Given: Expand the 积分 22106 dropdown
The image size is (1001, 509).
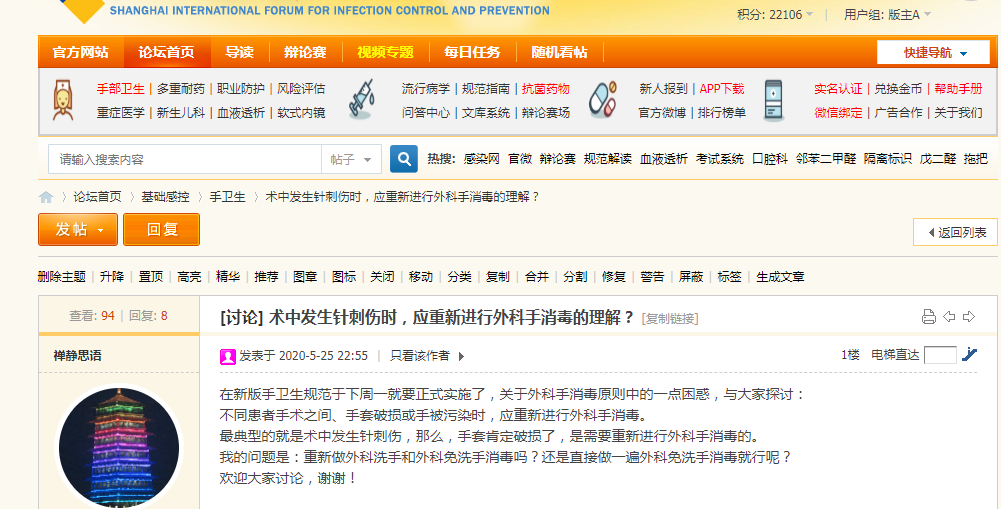Looking at the screenshot, I should (x=809, y=14).
